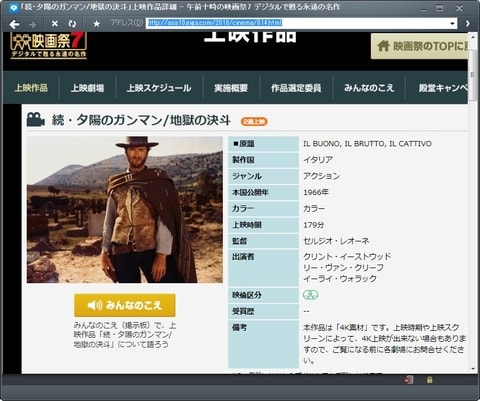
Task: Click the scrollbar down arrow
Action: pos(473,369)
